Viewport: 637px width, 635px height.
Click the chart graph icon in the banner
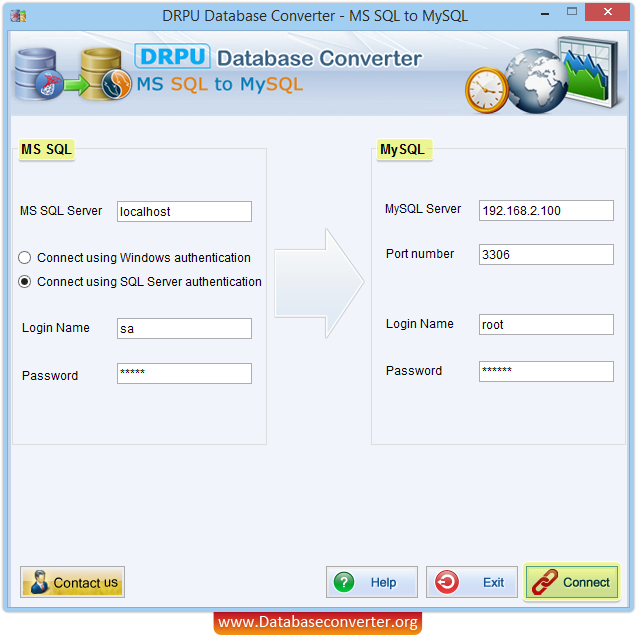point(590,72)
